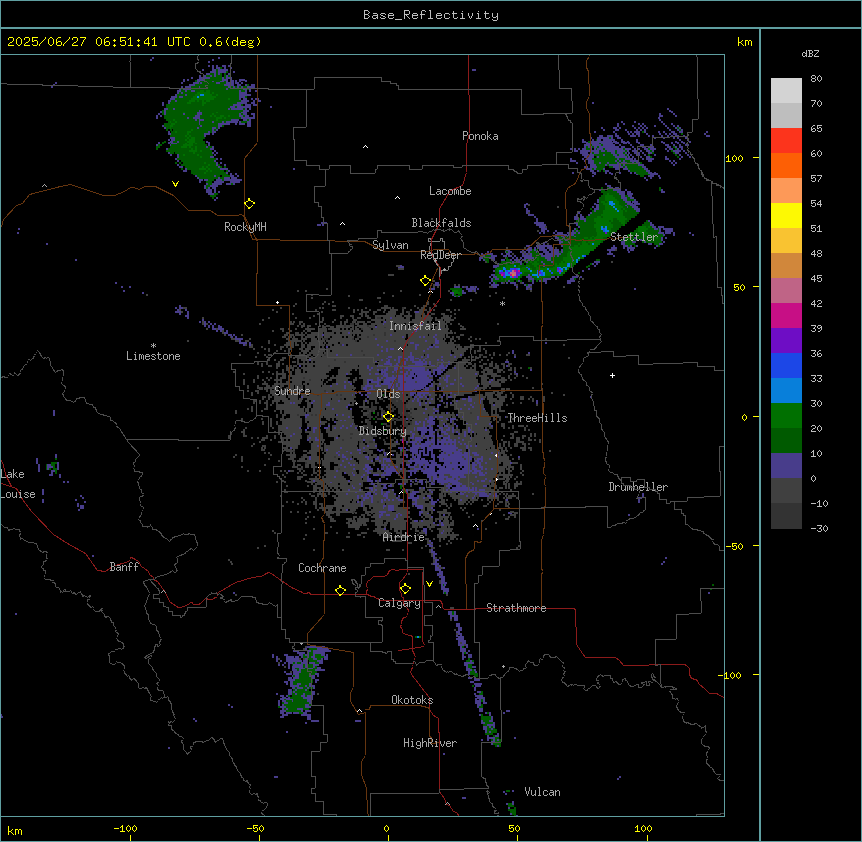Click the brown 45-48 dBZ legend swatch
The height and width of the screenshot is (842, 862).
[x=786, y=266]
